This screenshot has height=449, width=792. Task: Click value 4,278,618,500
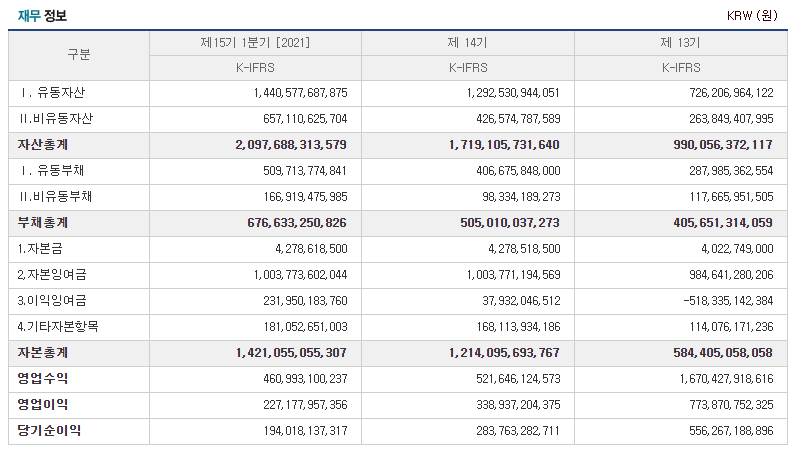pos(312,249)
